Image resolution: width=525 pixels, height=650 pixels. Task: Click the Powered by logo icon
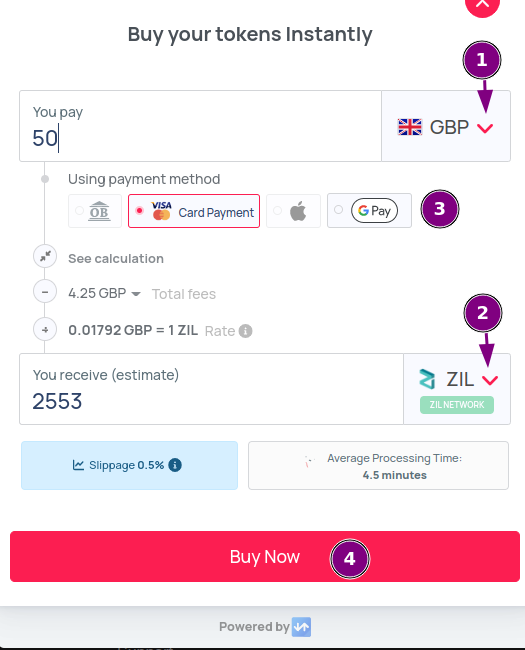click(x=301, y=627)
